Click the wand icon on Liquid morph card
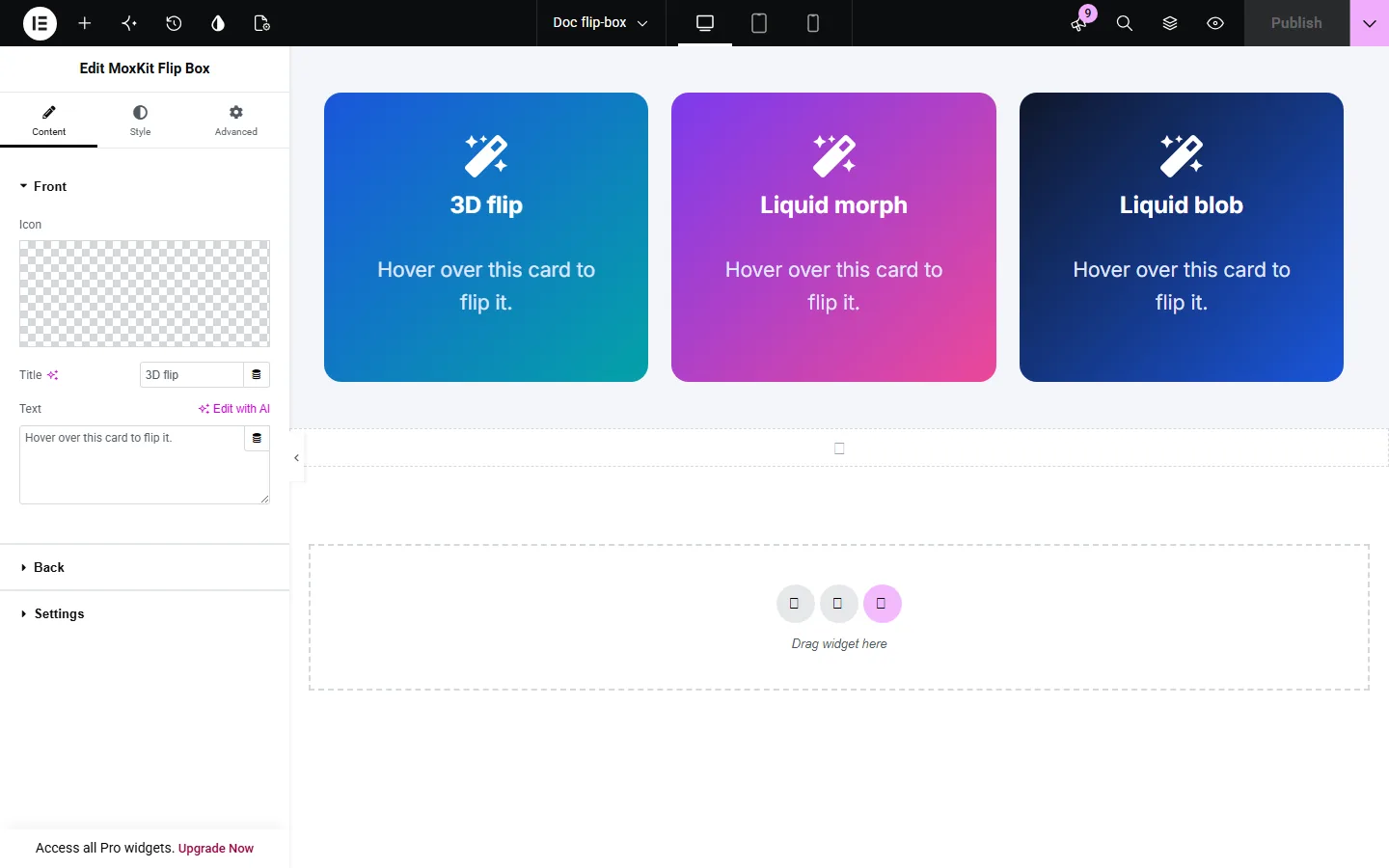 click(x=834, y=155)
